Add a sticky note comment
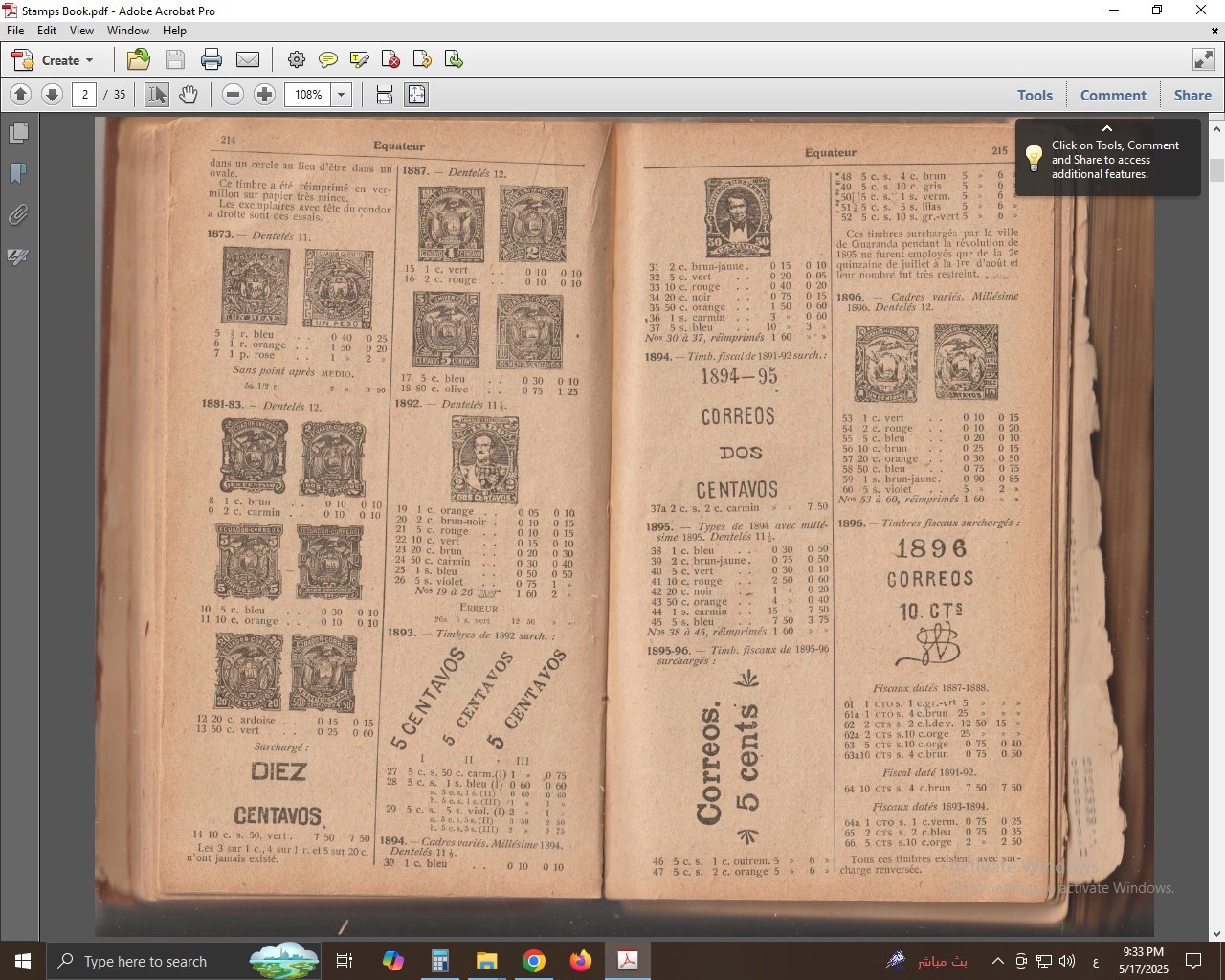 coord(327,59)
